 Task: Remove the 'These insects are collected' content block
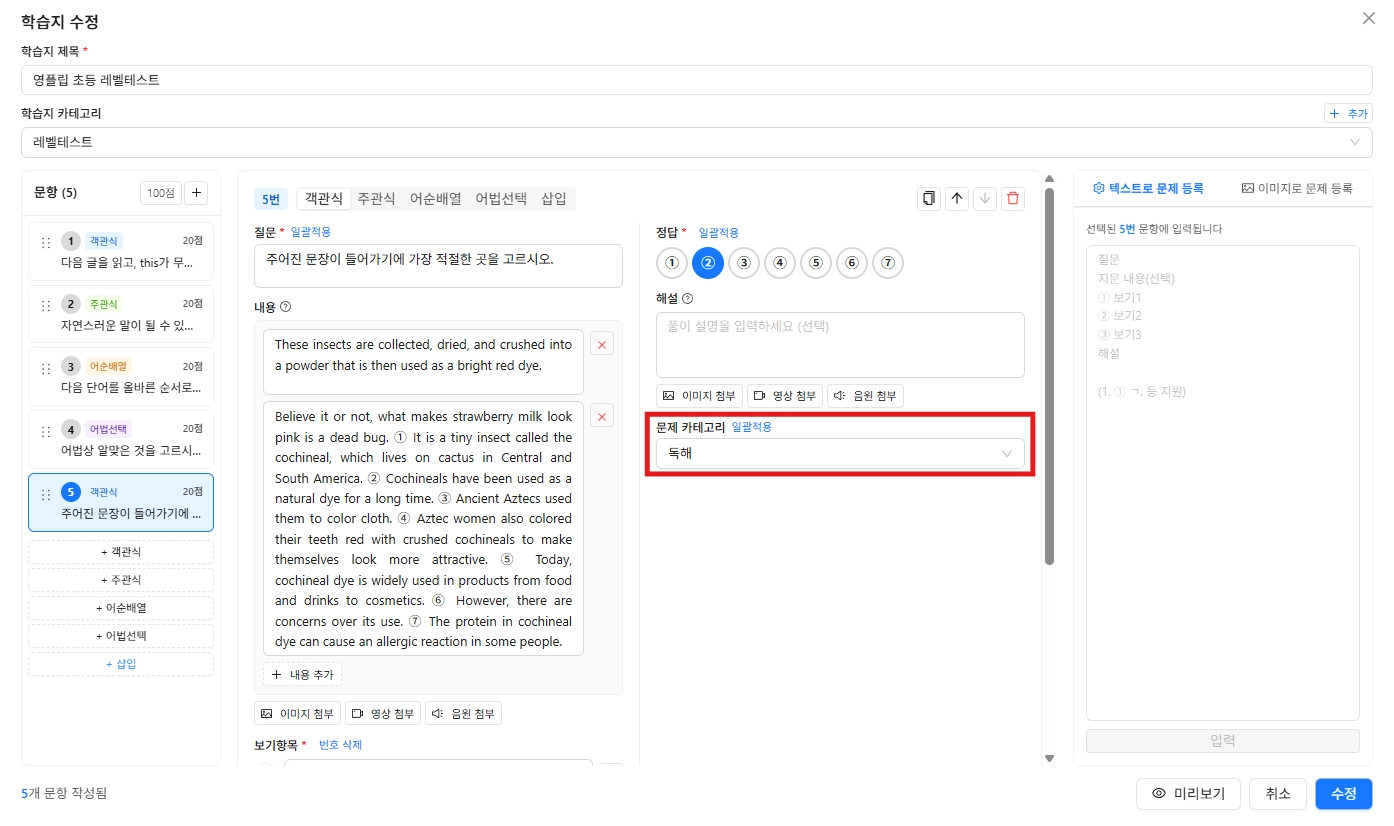(x=602, y=344)
